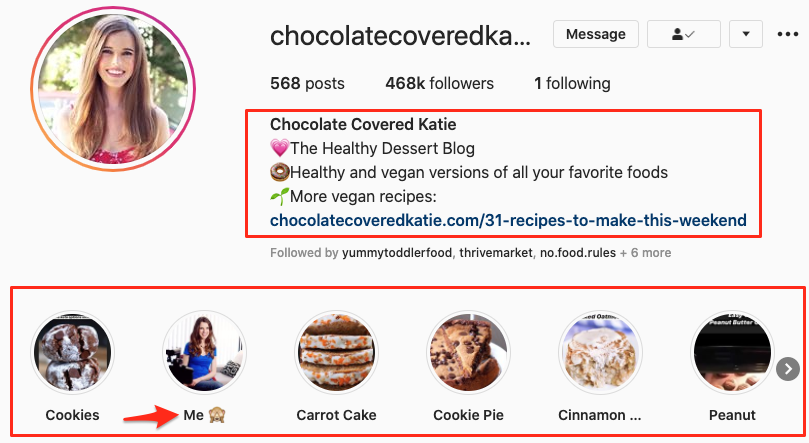View the 1 following list

(572, 83)
